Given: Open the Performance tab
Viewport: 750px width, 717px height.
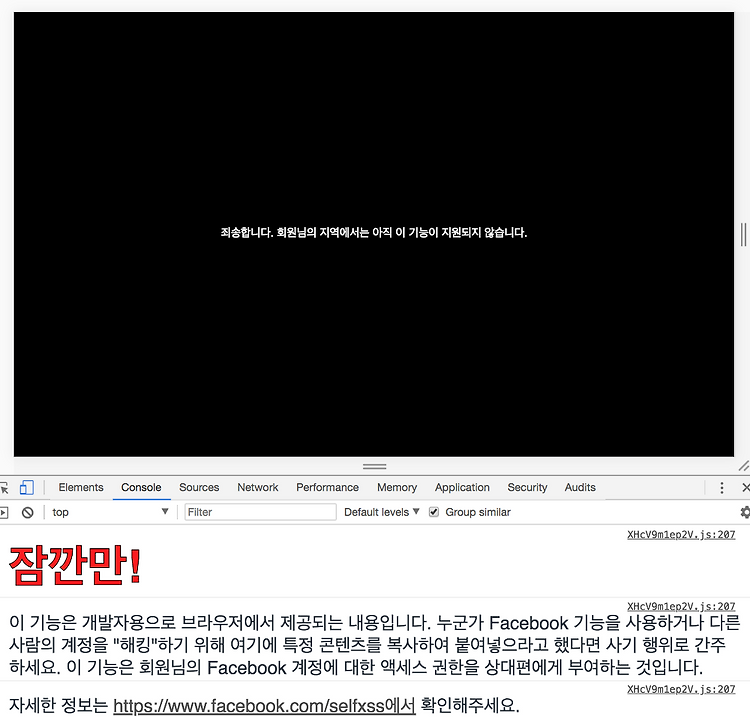Looking at the screenshot, I should click(327, 487).
